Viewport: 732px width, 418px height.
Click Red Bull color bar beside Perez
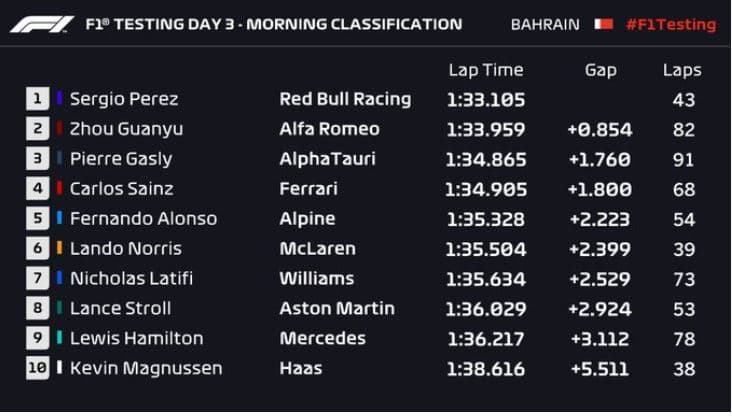tap(59, 98)
